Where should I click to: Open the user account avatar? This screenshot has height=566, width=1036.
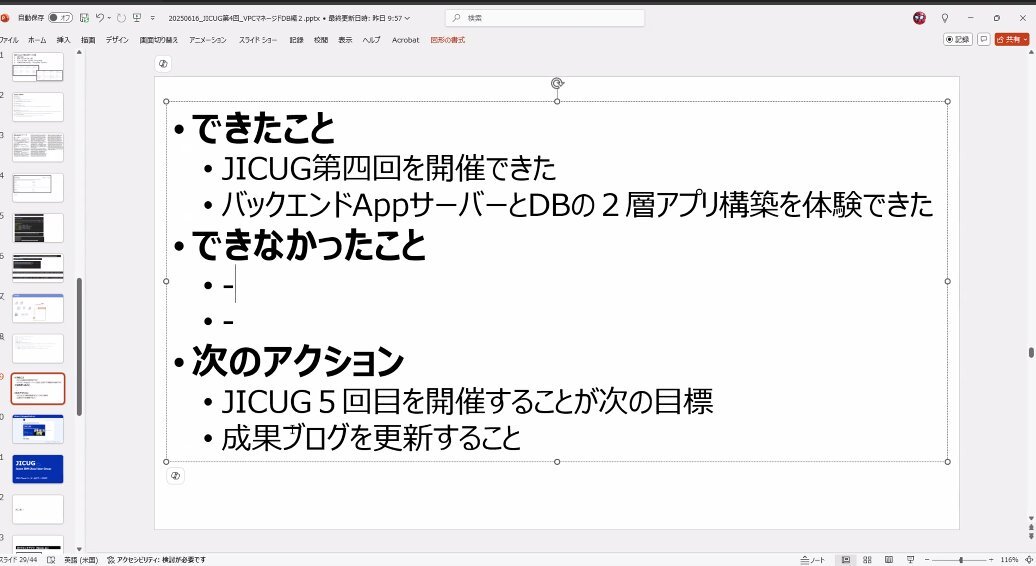(919, 18)
